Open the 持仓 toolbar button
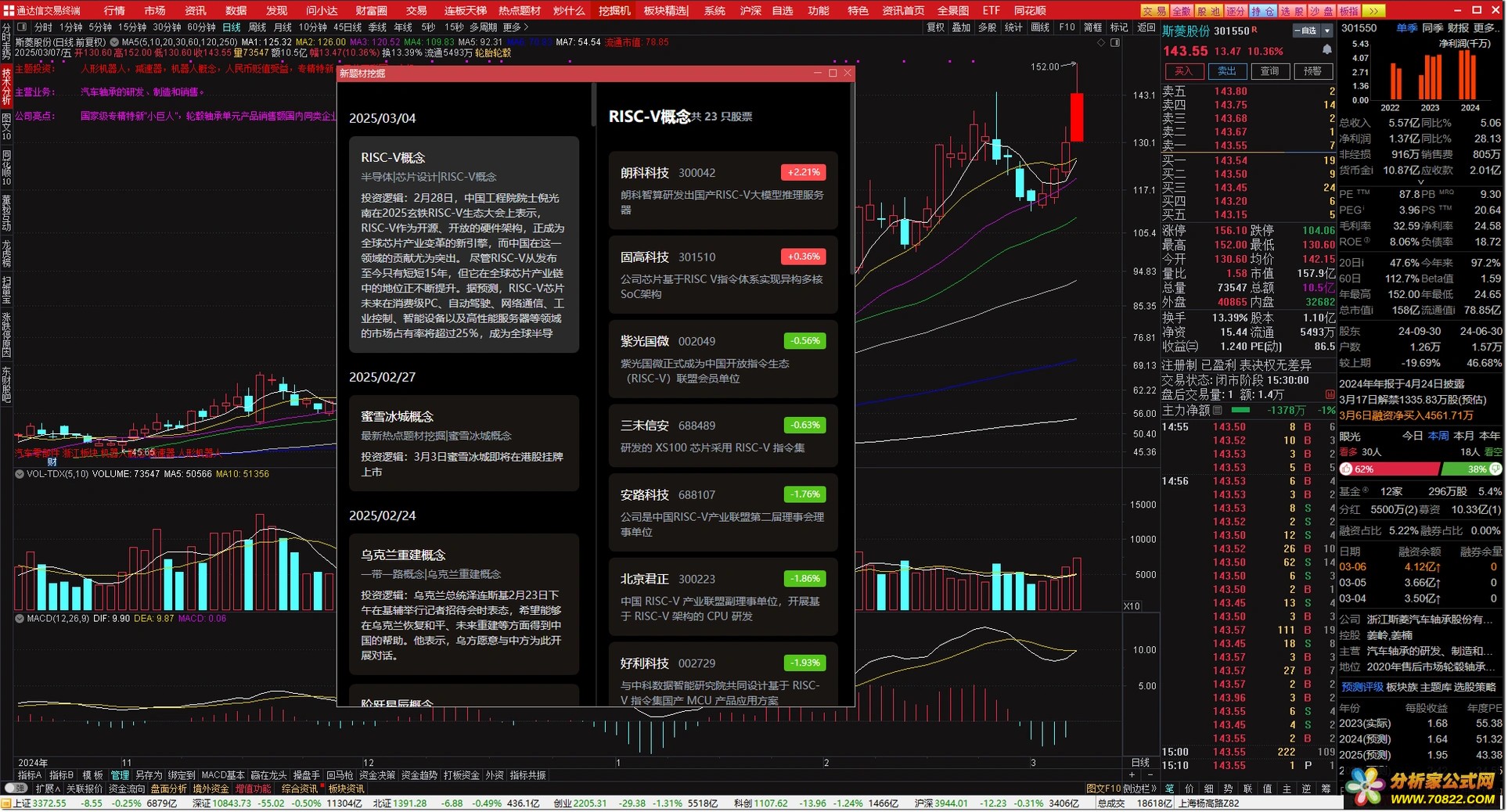 point(1262,11)
